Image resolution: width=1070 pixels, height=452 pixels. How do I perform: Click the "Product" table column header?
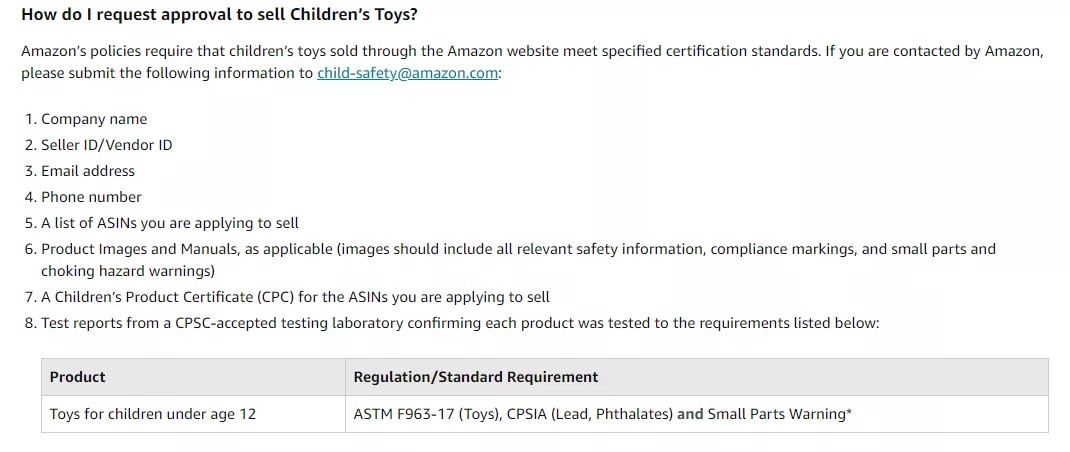[78, 377]
